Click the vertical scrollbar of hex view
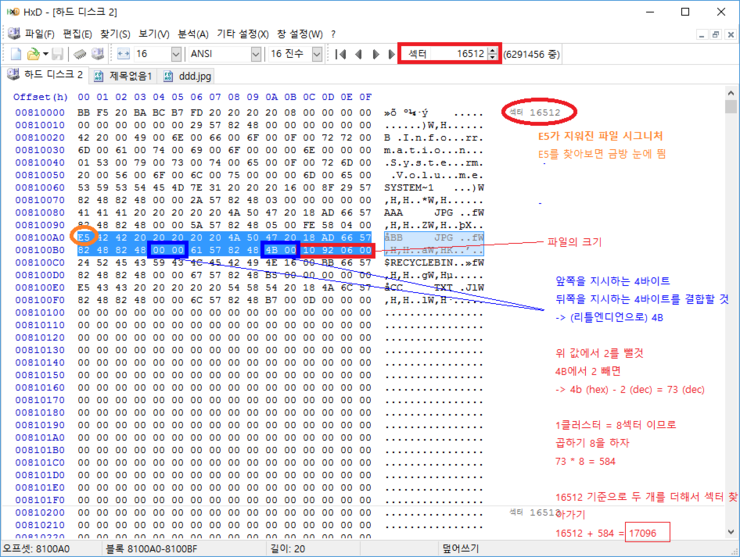 click(731, 300)
